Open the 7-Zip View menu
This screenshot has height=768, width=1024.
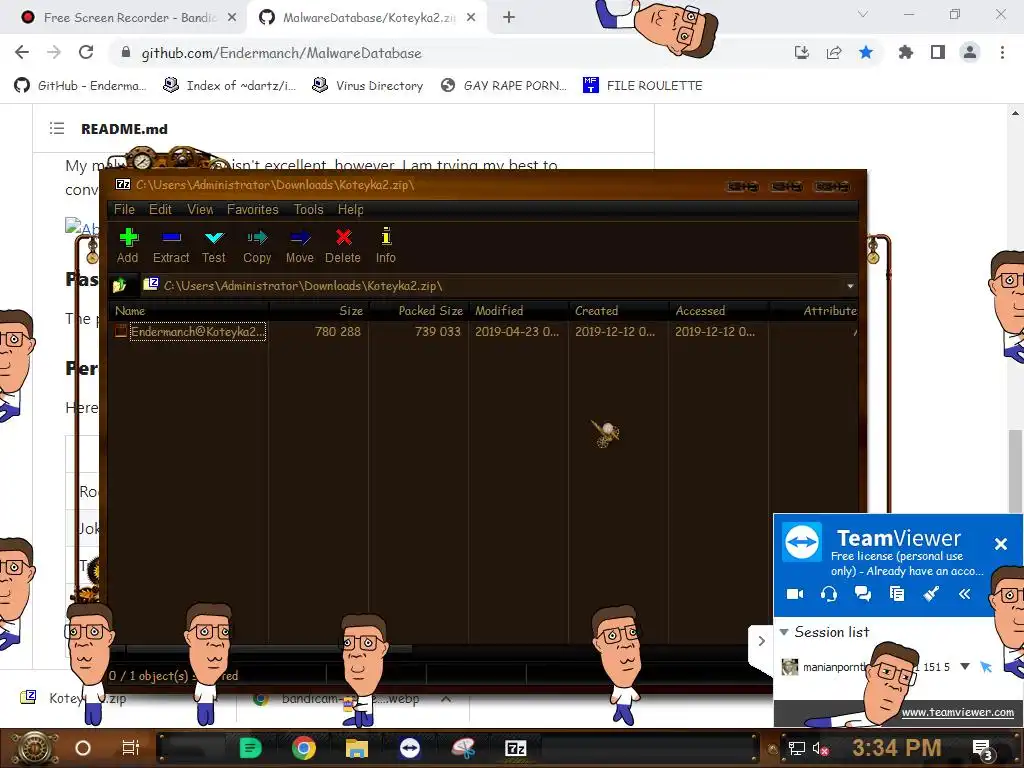pos(200,210)
